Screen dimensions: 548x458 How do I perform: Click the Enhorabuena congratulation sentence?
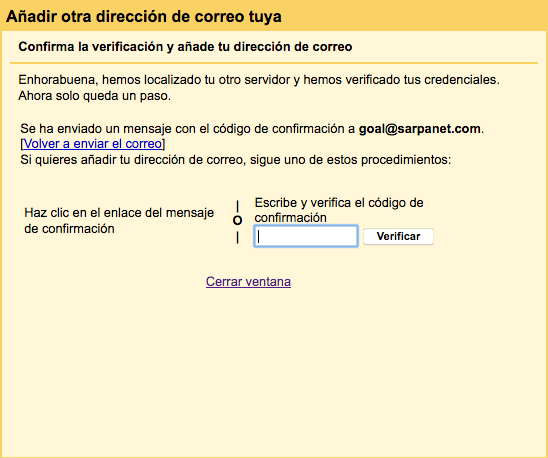point(259,80)
